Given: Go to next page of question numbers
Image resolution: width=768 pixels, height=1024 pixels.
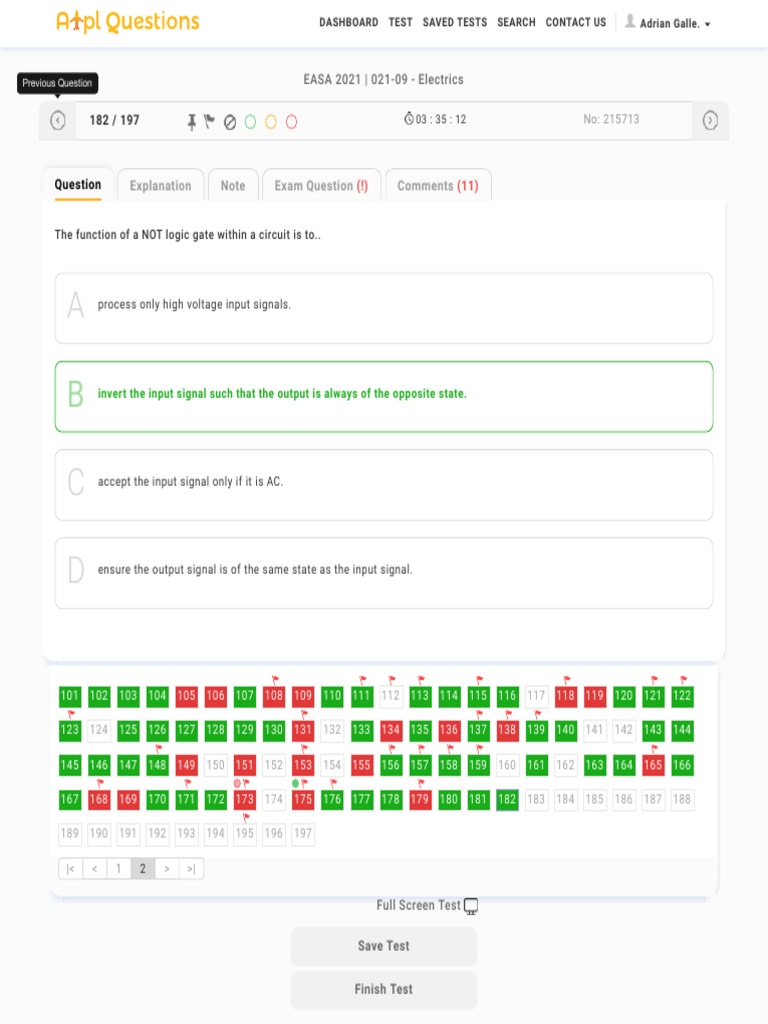Looking at the screenshot, I should pos(167,869).
